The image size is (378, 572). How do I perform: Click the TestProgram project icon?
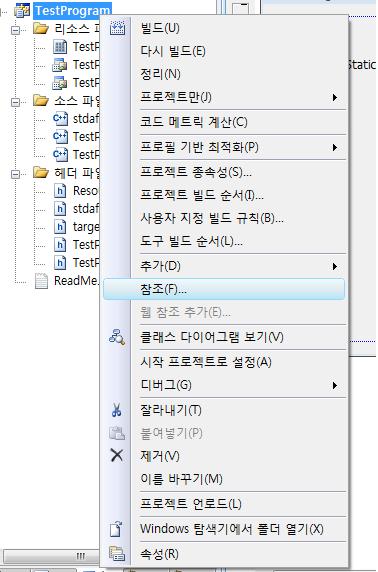[23, 10]
